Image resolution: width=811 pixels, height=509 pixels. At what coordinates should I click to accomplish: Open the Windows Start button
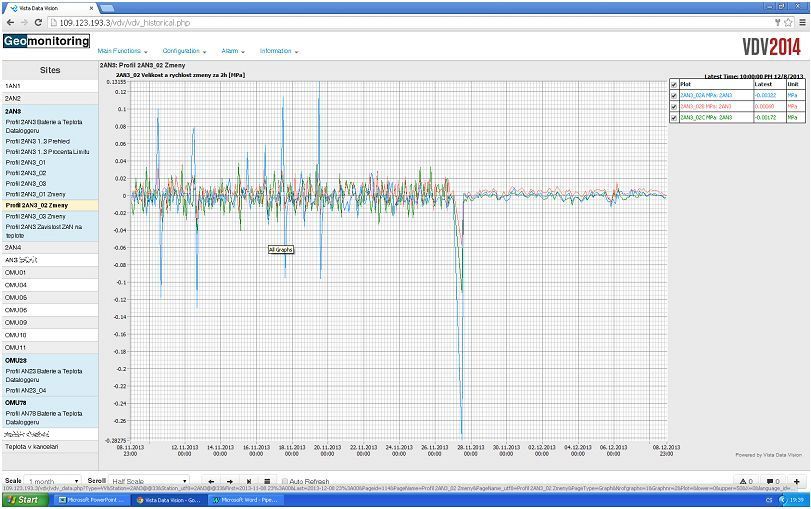25,500
